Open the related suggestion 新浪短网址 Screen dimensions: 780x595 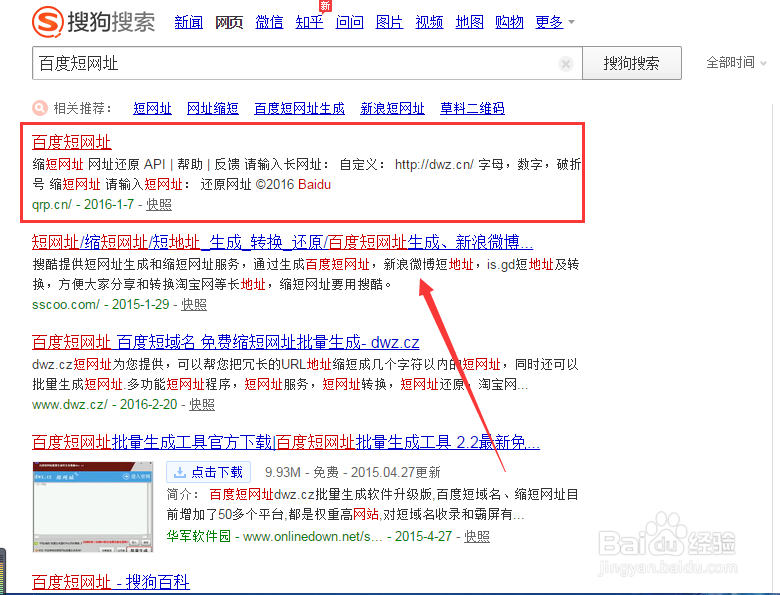(392, 108)
